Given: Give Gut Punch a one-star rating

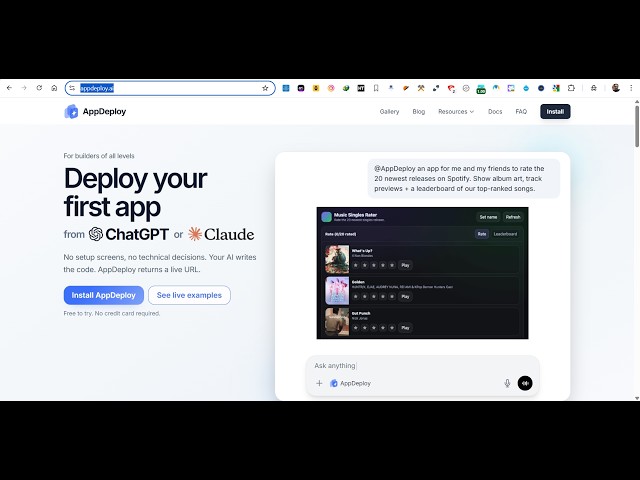Looking at the screenshot, I should click(356, 327).
